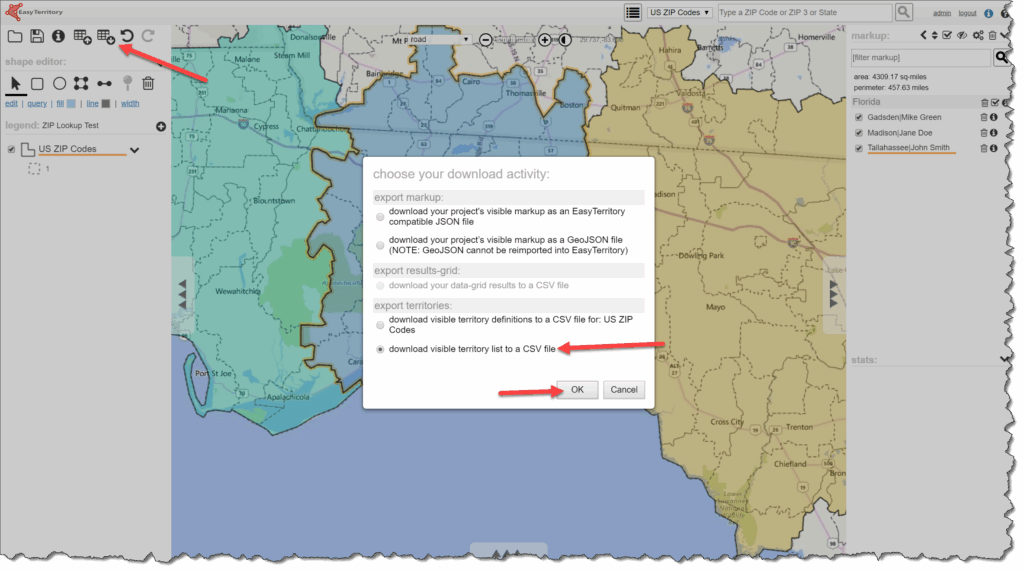Open project info icon in left toolbar

58,37
